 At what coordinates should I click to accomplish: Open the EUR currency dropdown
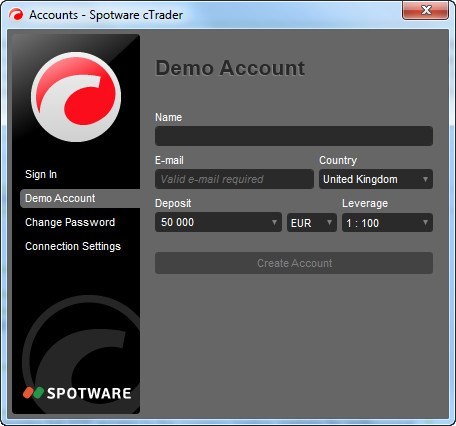(312, 222)
